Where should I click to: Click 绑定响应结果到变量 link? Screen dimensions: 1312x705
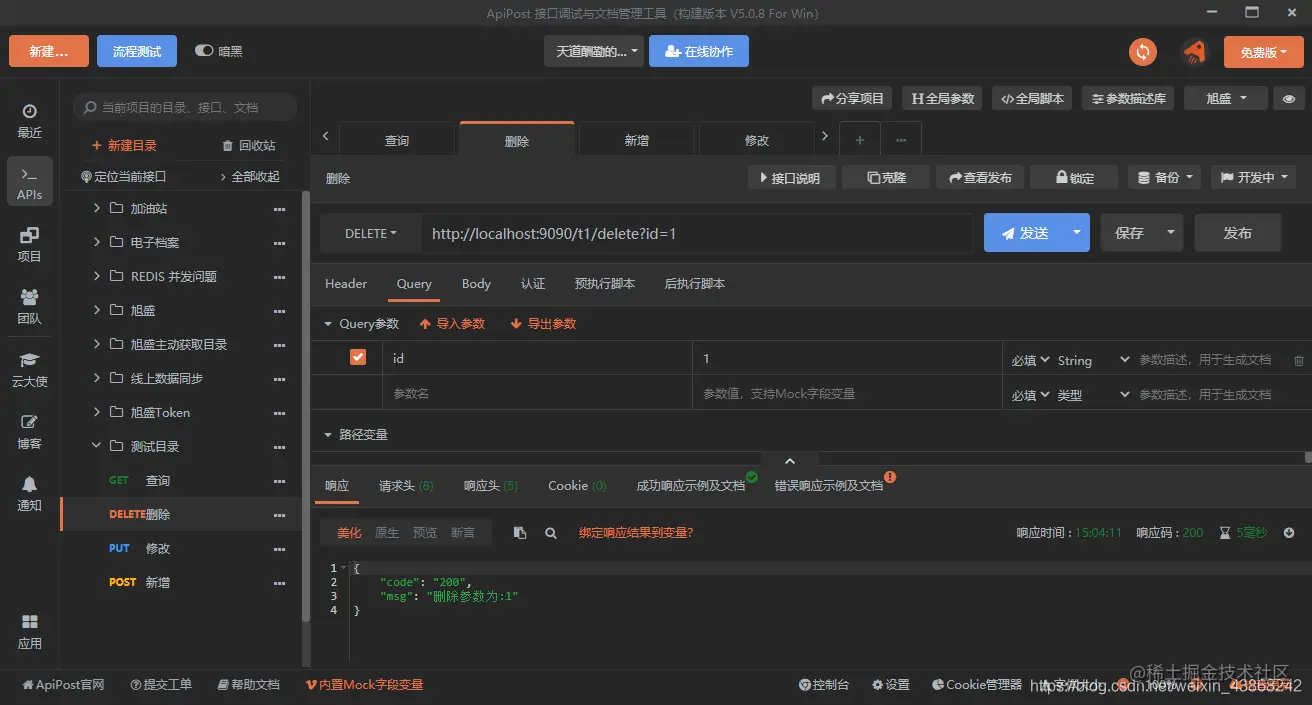click(636, 533)
